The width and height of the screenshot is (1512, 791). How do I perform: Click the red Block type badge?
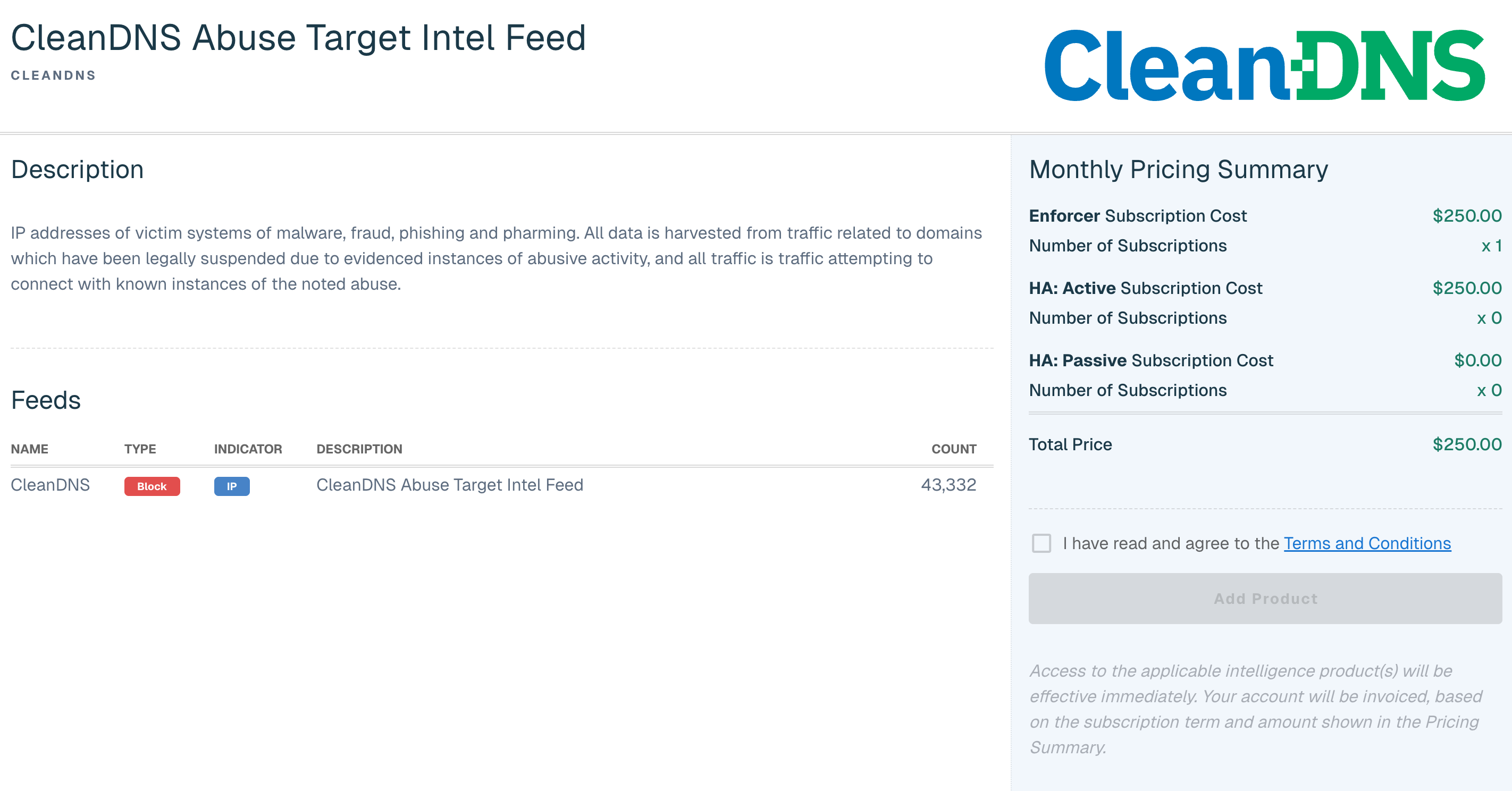152,486
